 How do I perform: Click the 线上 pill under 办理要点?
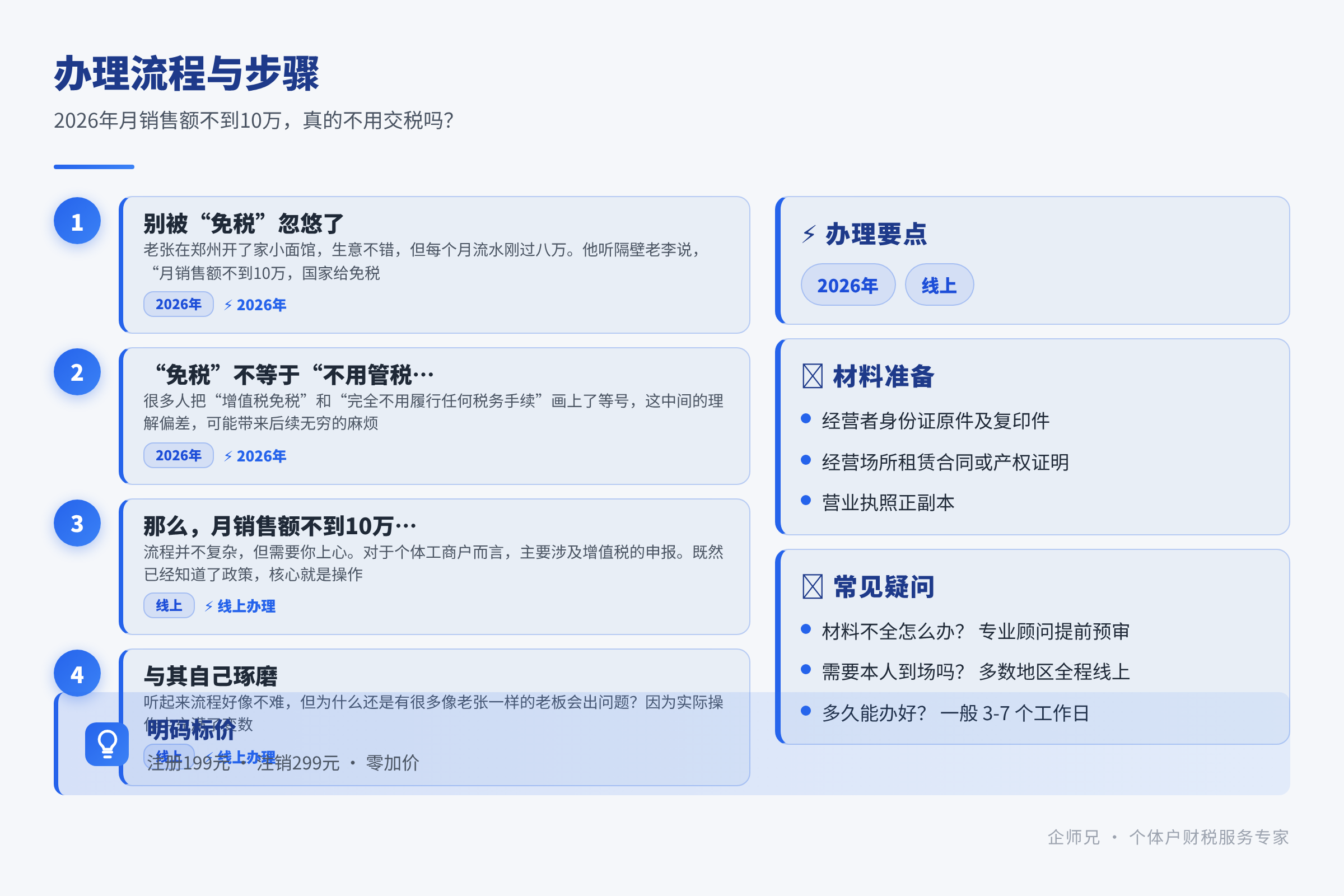coord(940,284)
